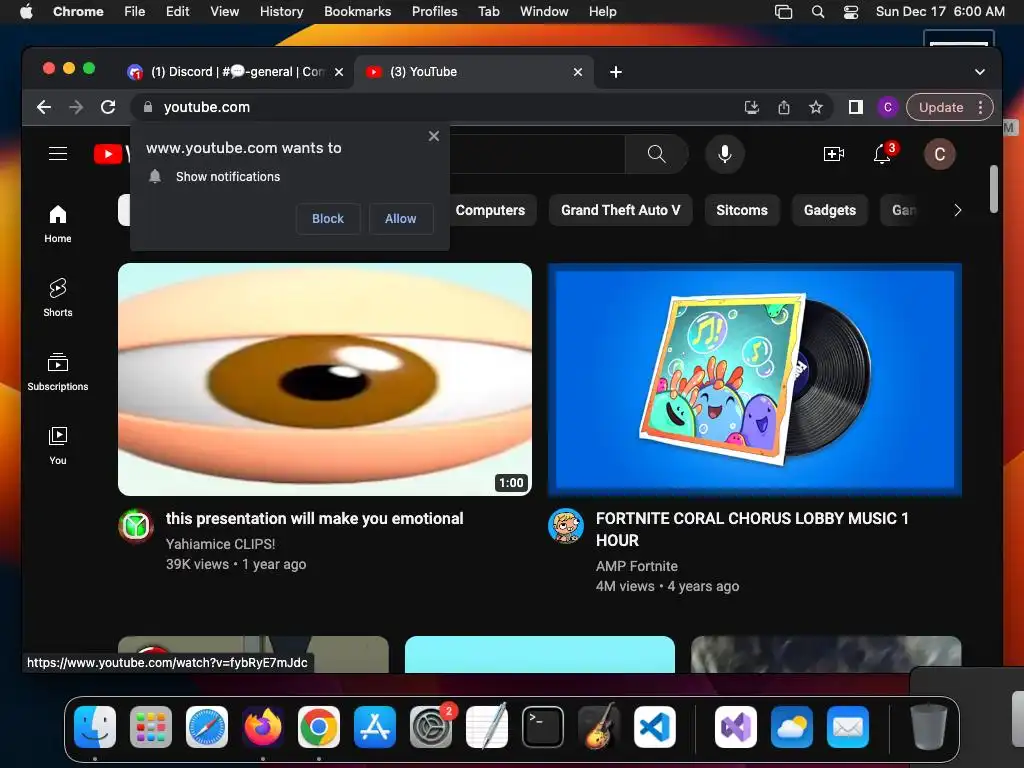Click the YouTube search magnifier button
The width and height of the screenshot is (1024, 768).
656,154
